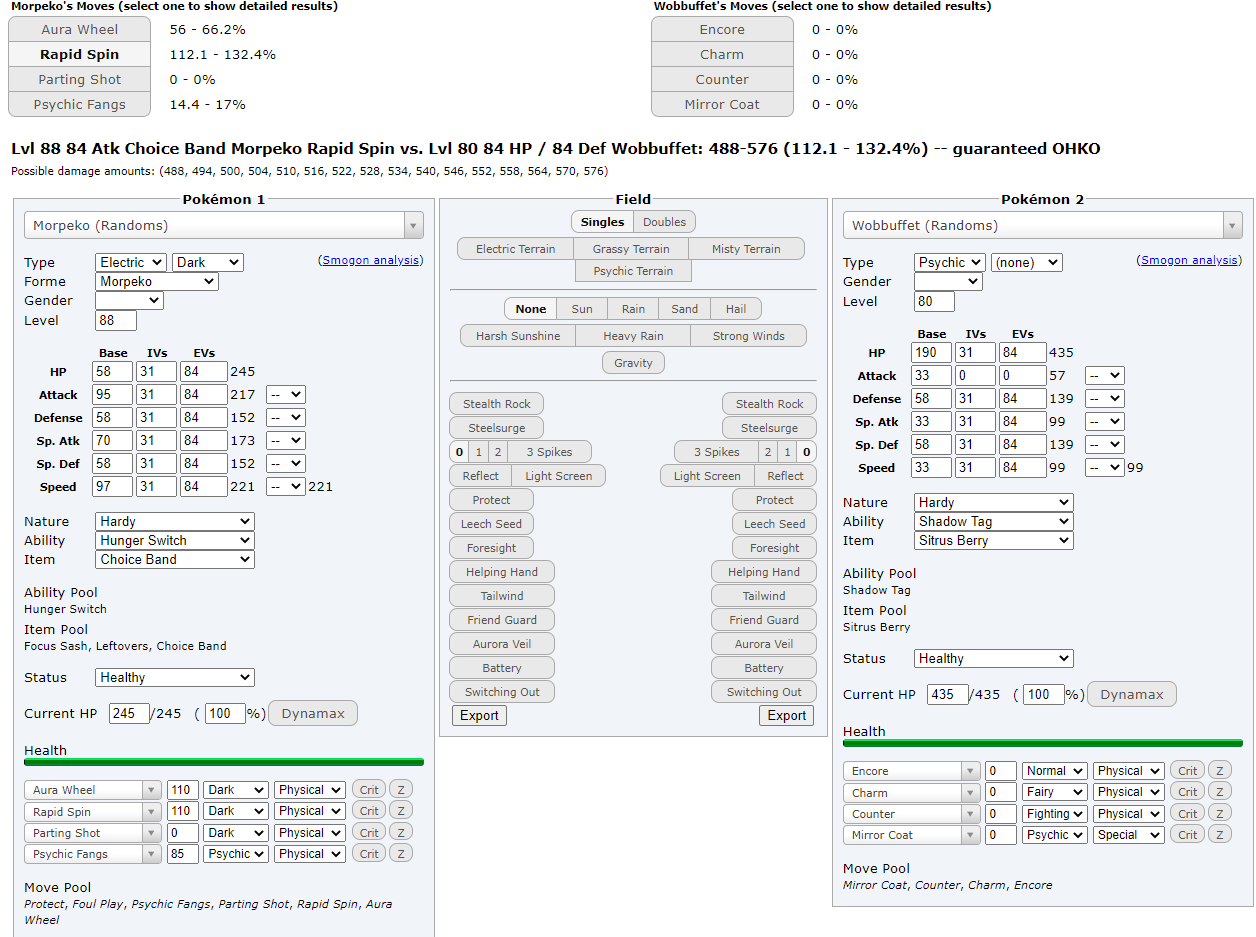The height and width of the screenshot is (937, 1256).
Task: Toggle Crit for Psychic Fangs
Action: click(369, 854)
